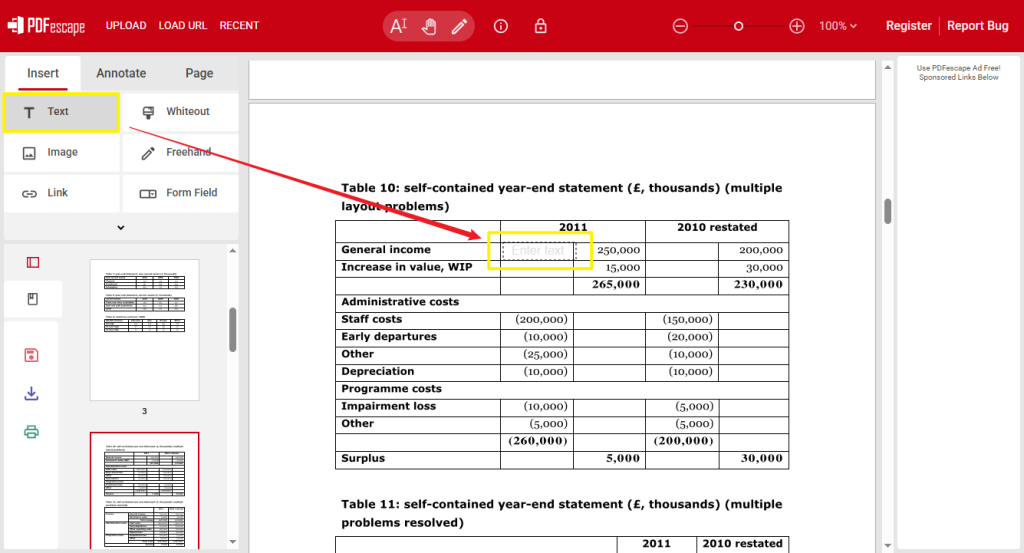
Task: Click the Register link
Action: point(908,25)
